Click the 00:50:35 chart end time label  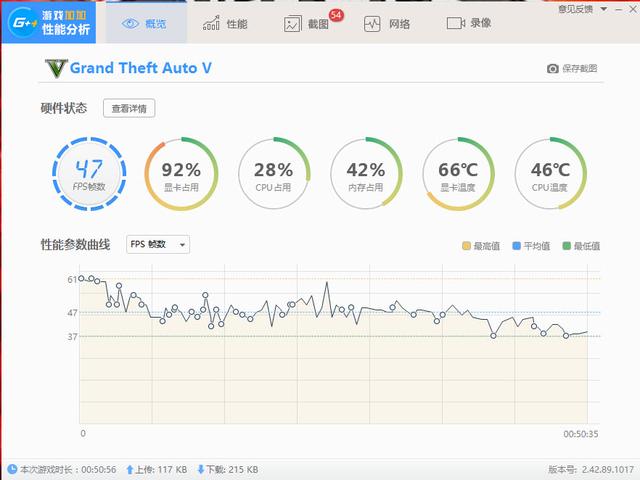click(581, 434)
